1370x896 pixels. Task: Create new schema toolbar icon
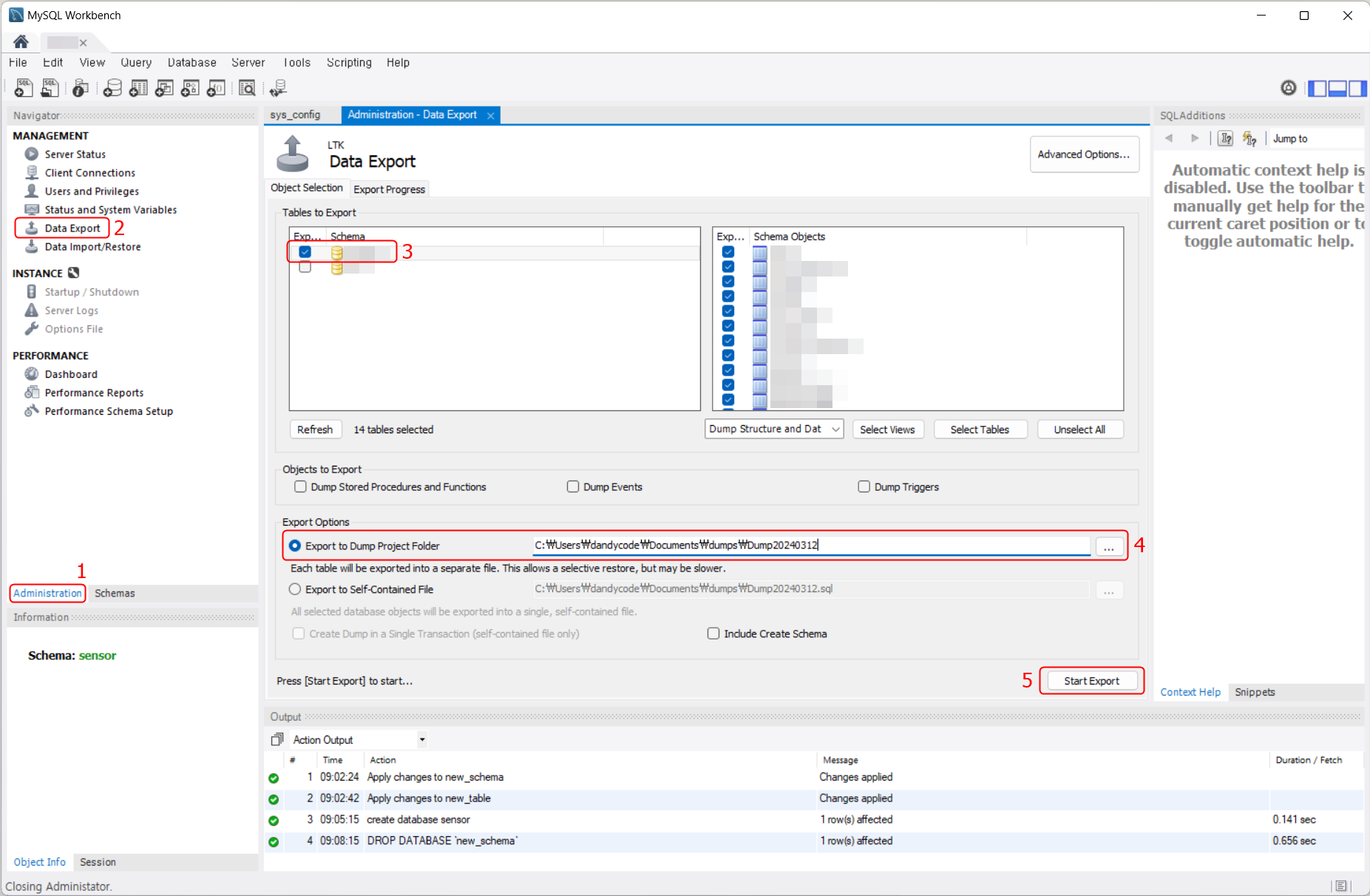click(112, 88)
